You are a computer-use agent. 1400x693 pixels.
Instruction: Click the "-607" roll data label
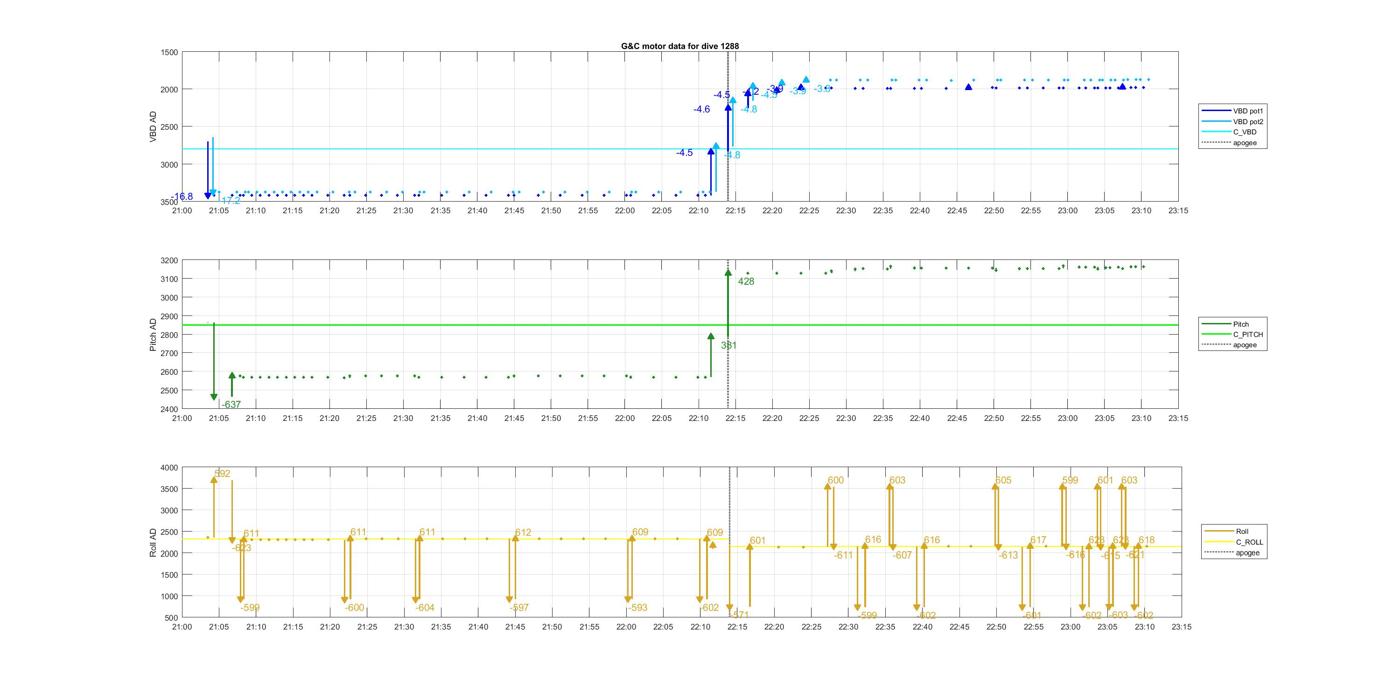[903, 556]
